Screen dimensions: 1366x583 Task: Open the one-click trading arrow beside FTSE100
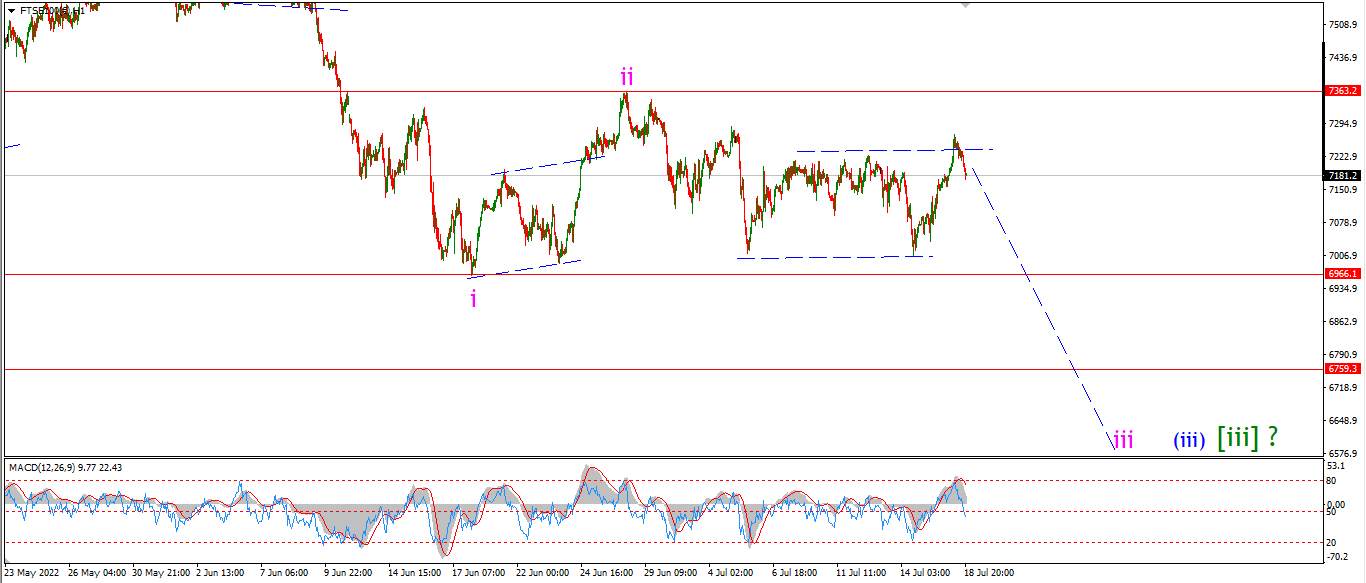pyautogui.click(x=11, y=11)
